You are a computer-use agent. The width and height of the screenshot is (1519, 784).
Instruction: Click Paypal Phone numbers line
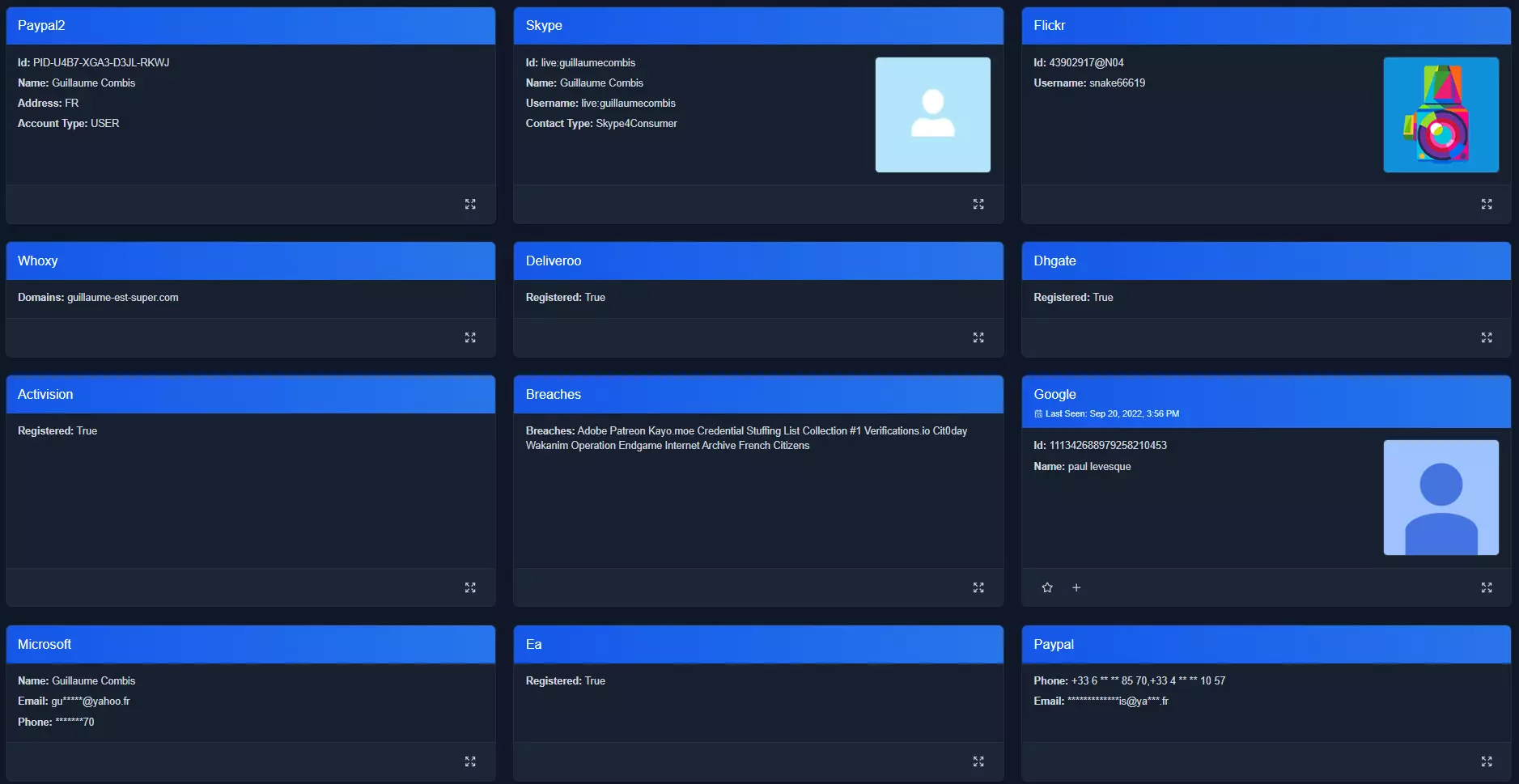(1129, 680)
